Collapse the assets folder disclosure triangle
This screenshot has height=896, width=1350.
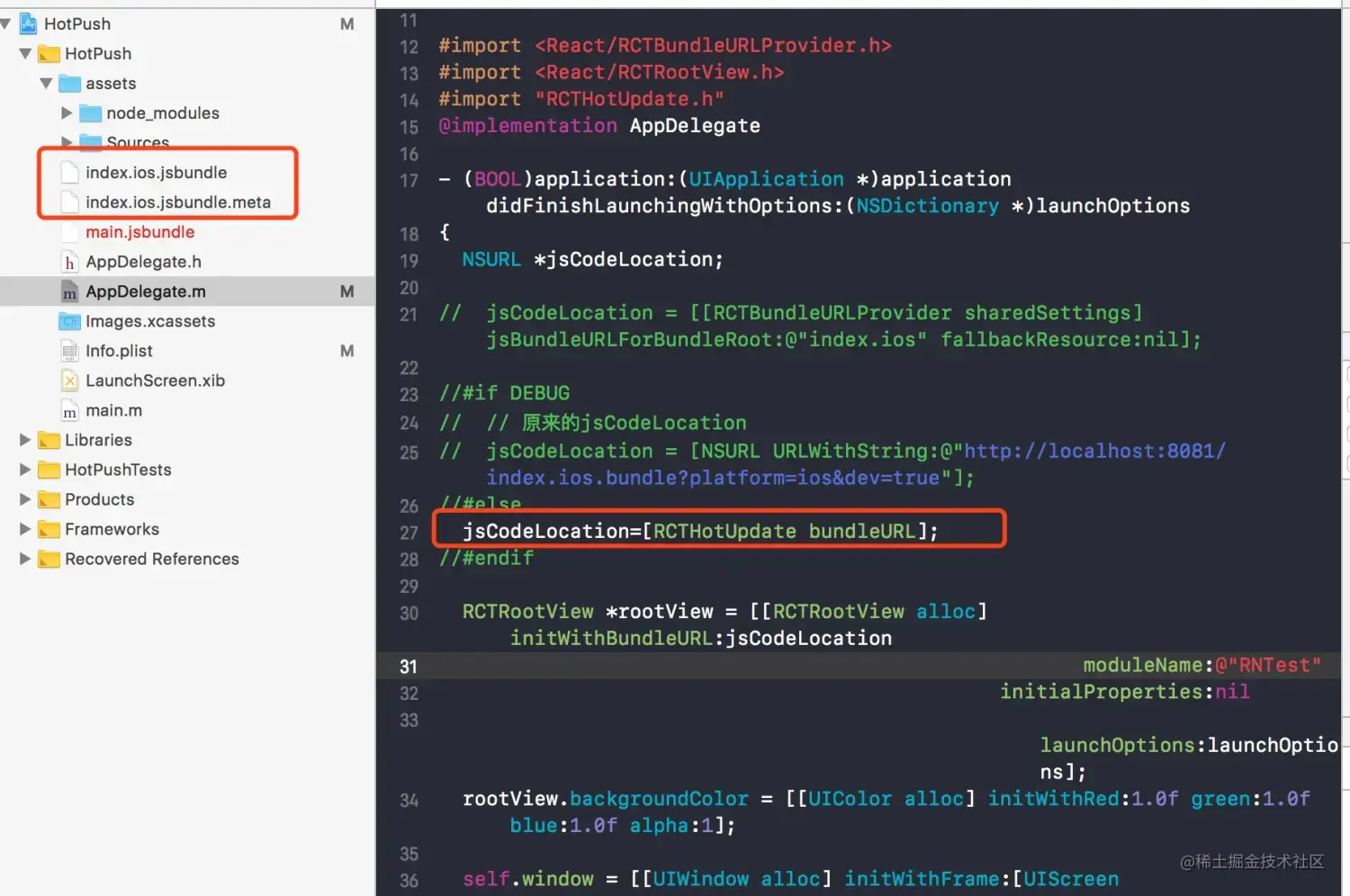pyautogui.click(x=46, y=83)
